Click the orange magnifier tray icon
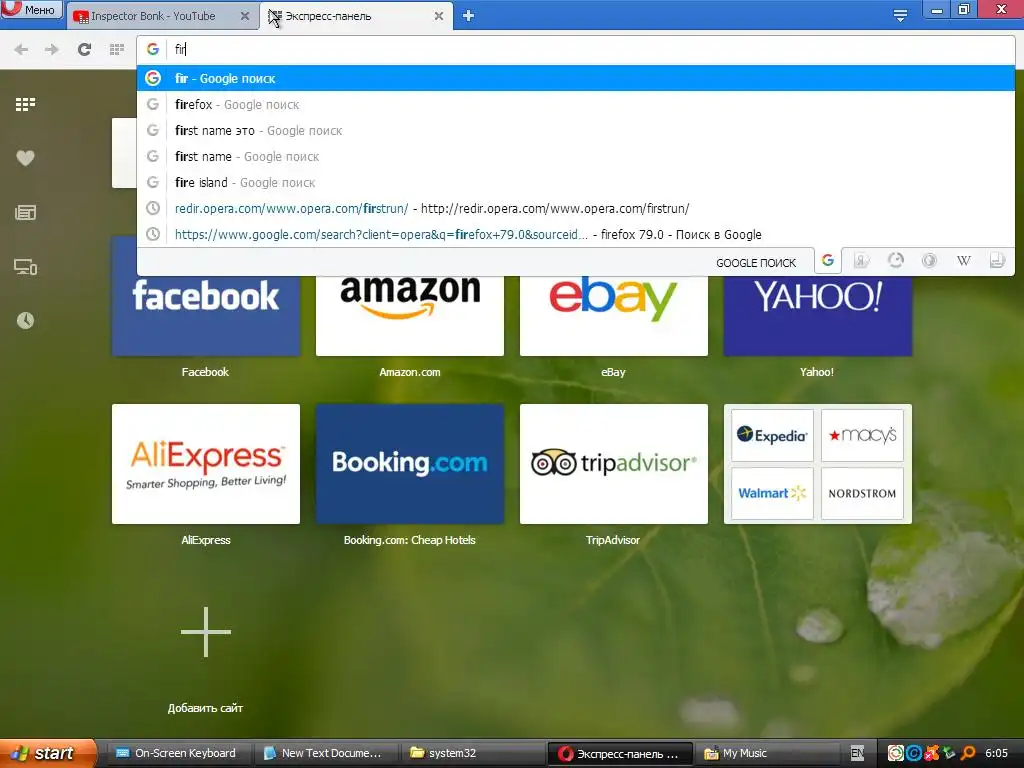 968,753
